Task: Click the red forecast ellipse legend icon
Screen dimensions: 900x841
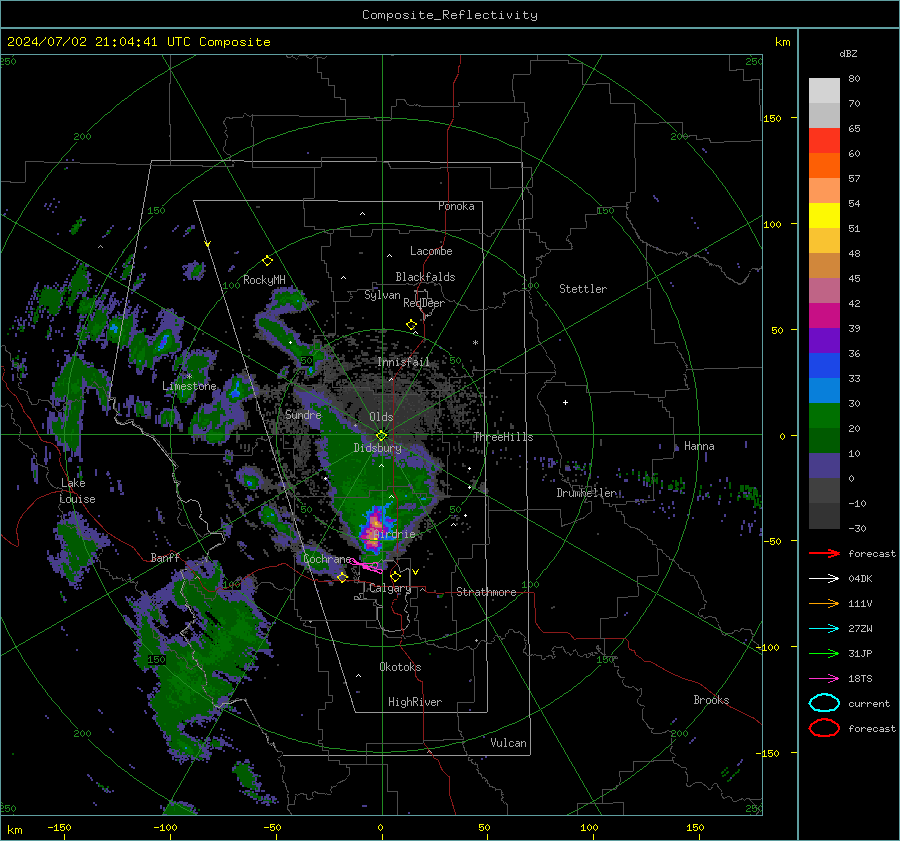Action: click(824, 728)
